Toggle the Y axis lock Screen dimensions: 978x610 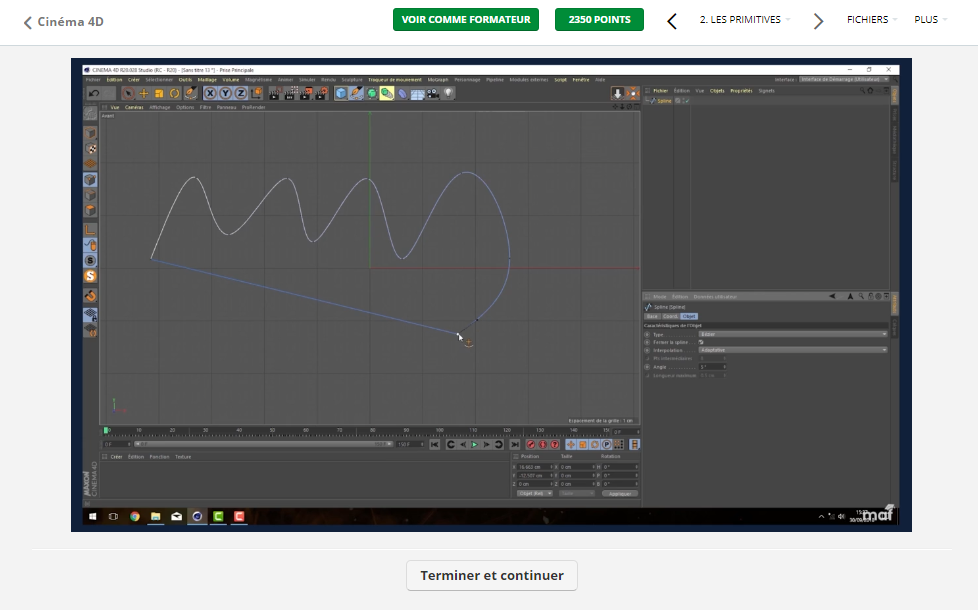[x=225, y=94]
